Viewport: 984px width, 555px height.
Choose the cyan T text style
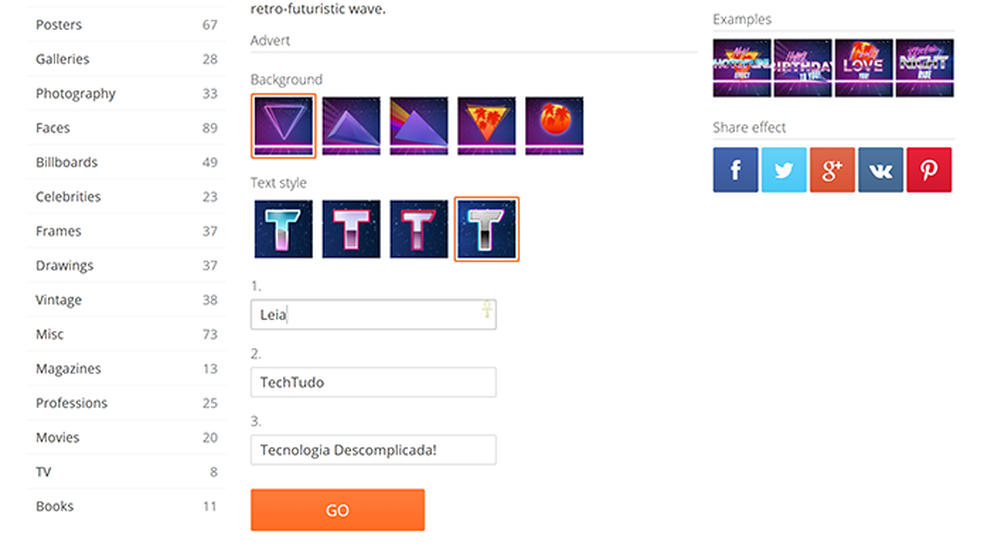[283, 229]
